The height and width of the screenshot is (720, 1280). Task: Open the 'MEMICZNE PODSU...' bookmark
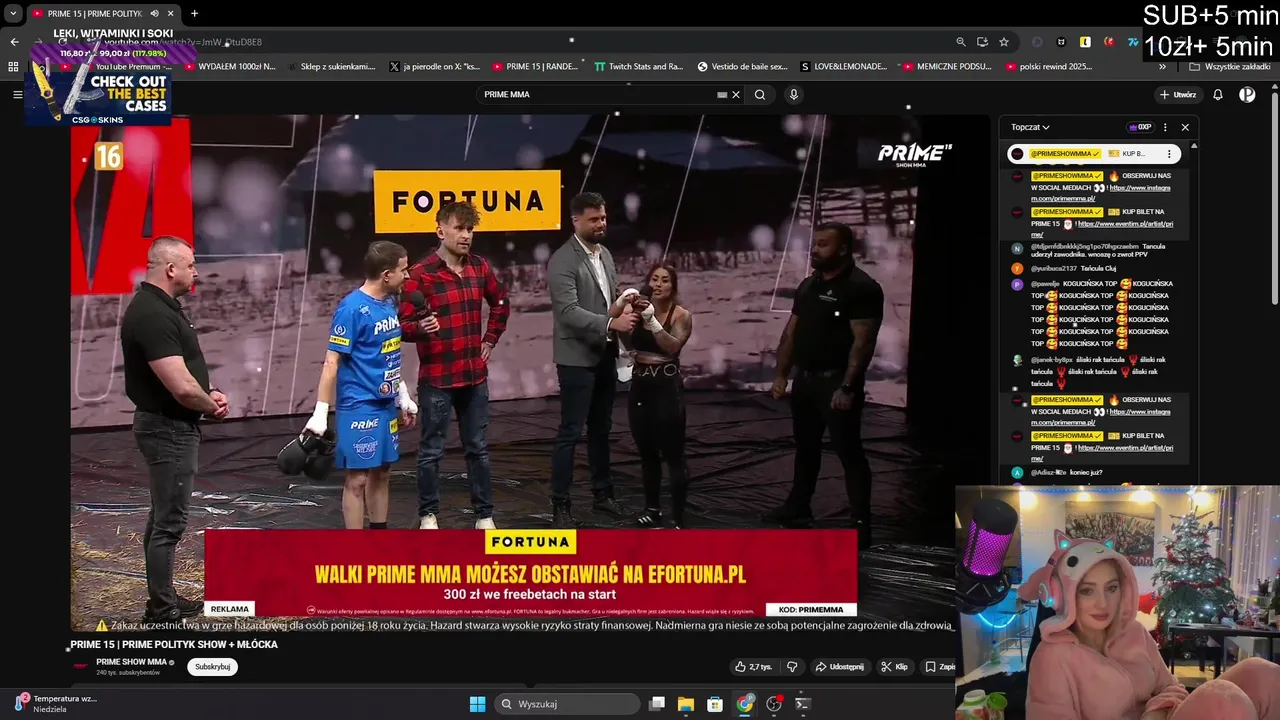[947, 67]
